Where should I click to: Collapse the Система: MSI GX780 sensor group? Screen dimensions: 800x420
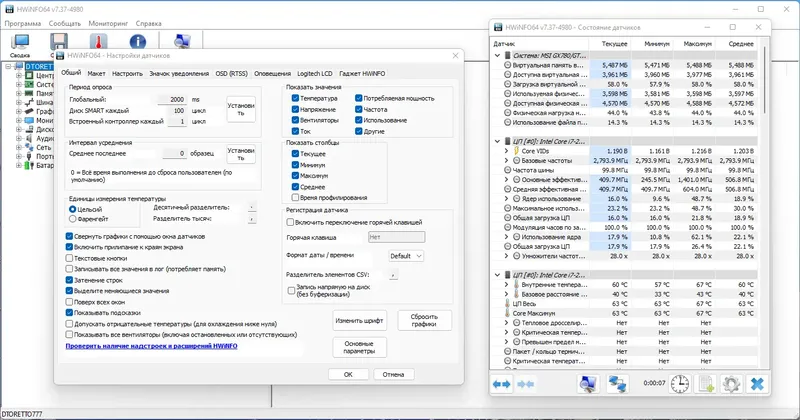pos(497,56)
